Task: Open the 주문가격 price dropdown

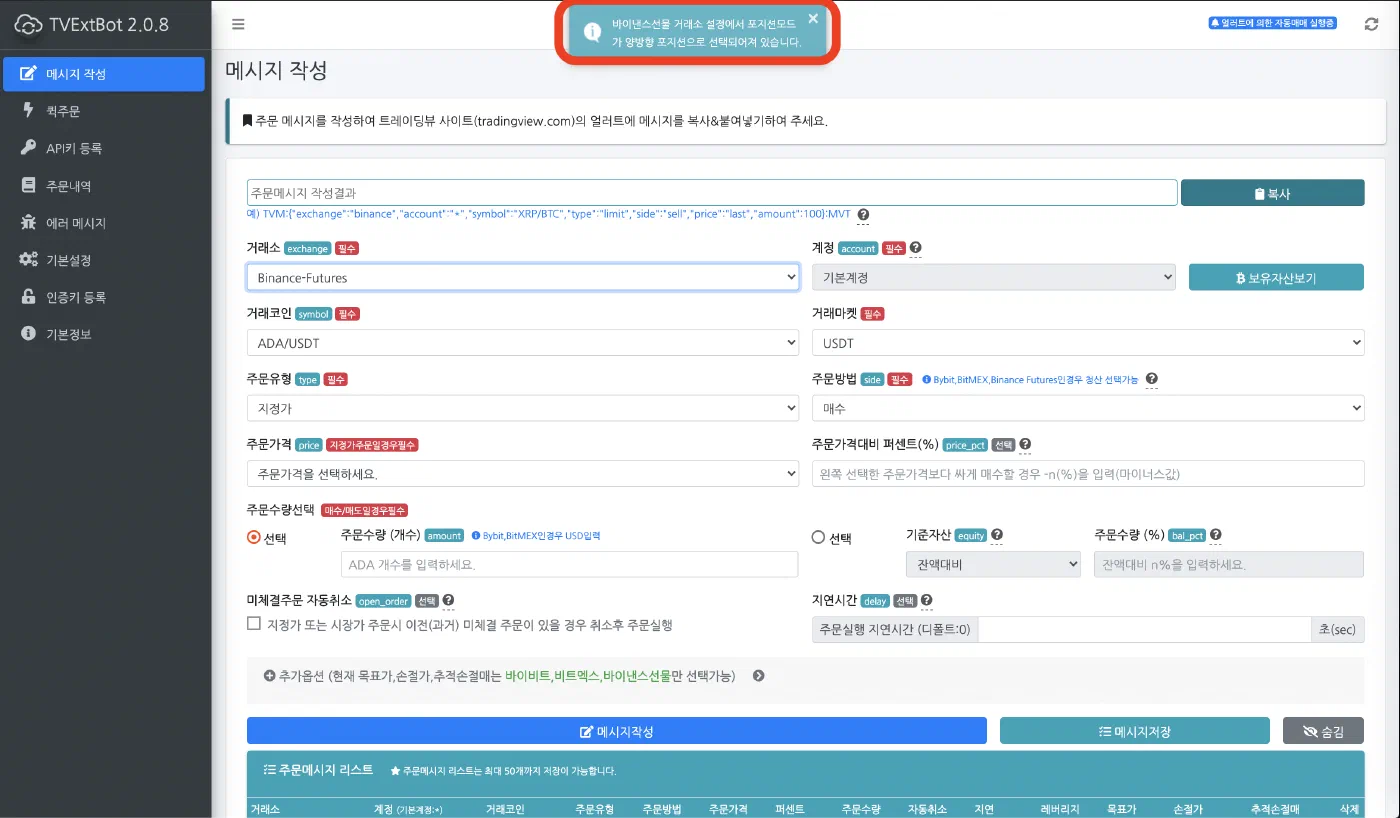Action: (x=523, y=473)
